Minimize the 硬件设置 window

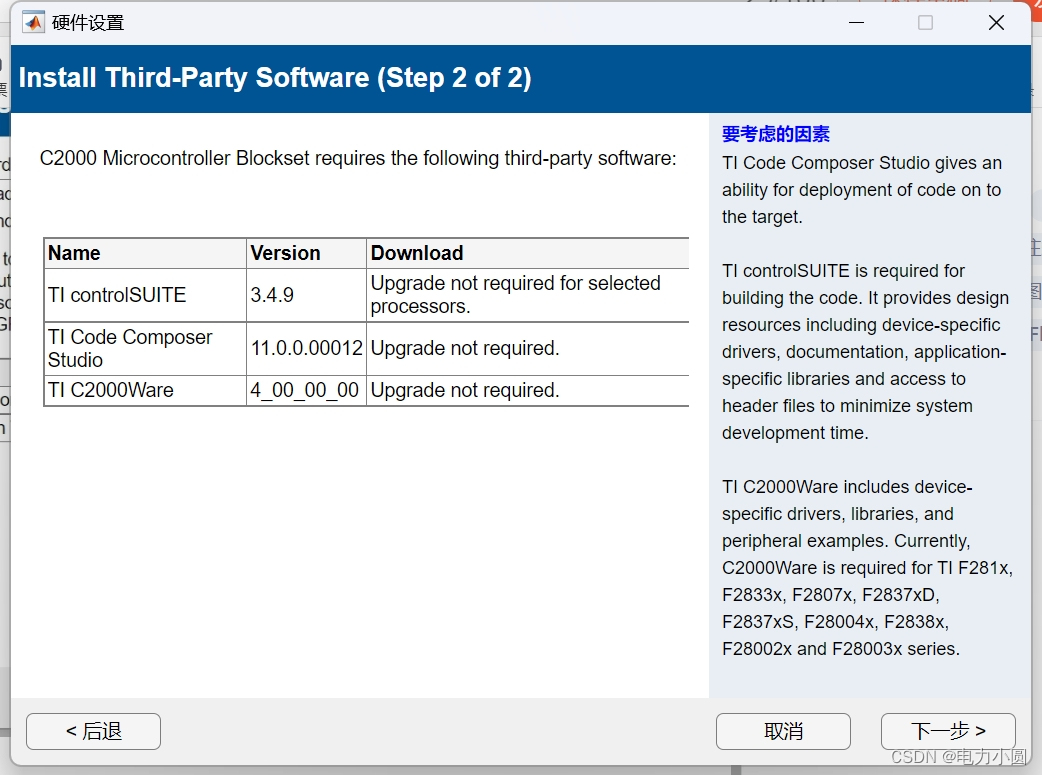pyautogui.click(x=857, y=23)
